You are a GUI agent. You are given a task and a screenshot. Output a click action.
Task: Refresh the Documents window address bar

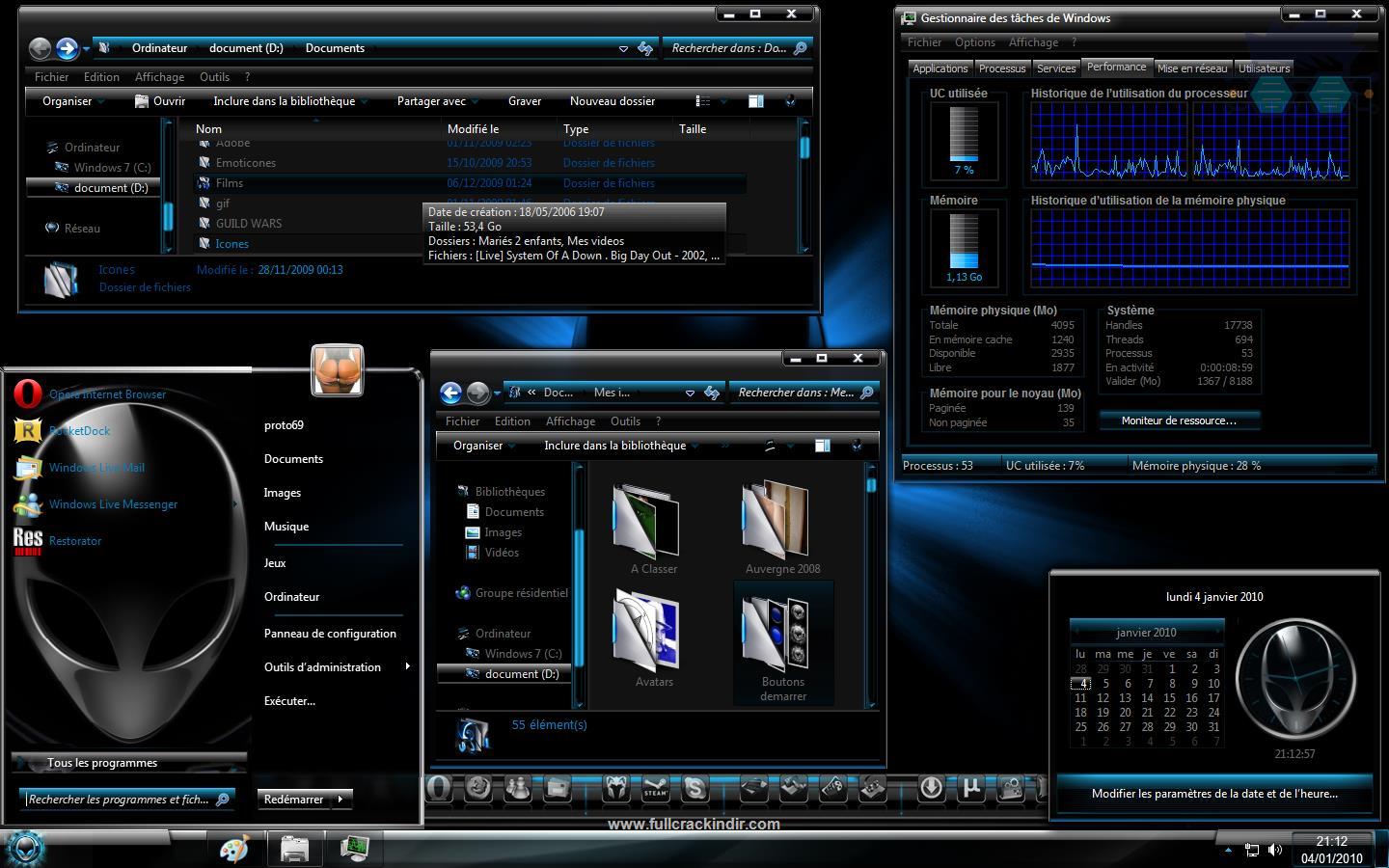(645, 48)
